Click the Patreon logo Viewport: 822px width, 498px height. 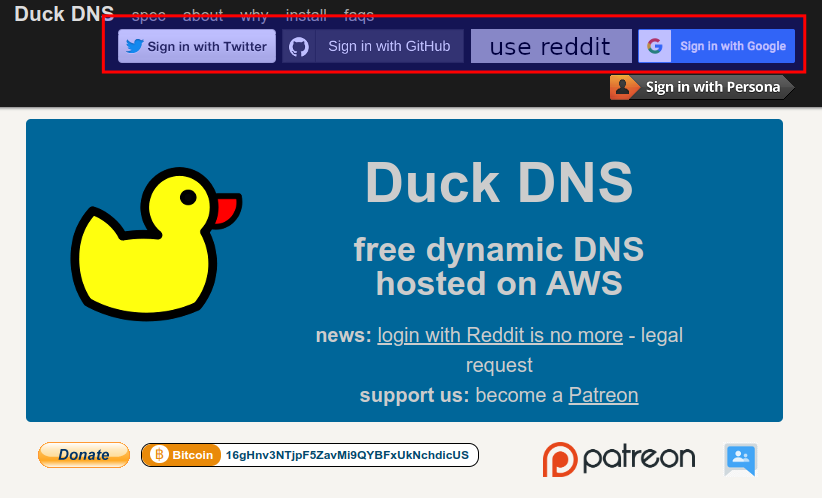tap(618, 459)
